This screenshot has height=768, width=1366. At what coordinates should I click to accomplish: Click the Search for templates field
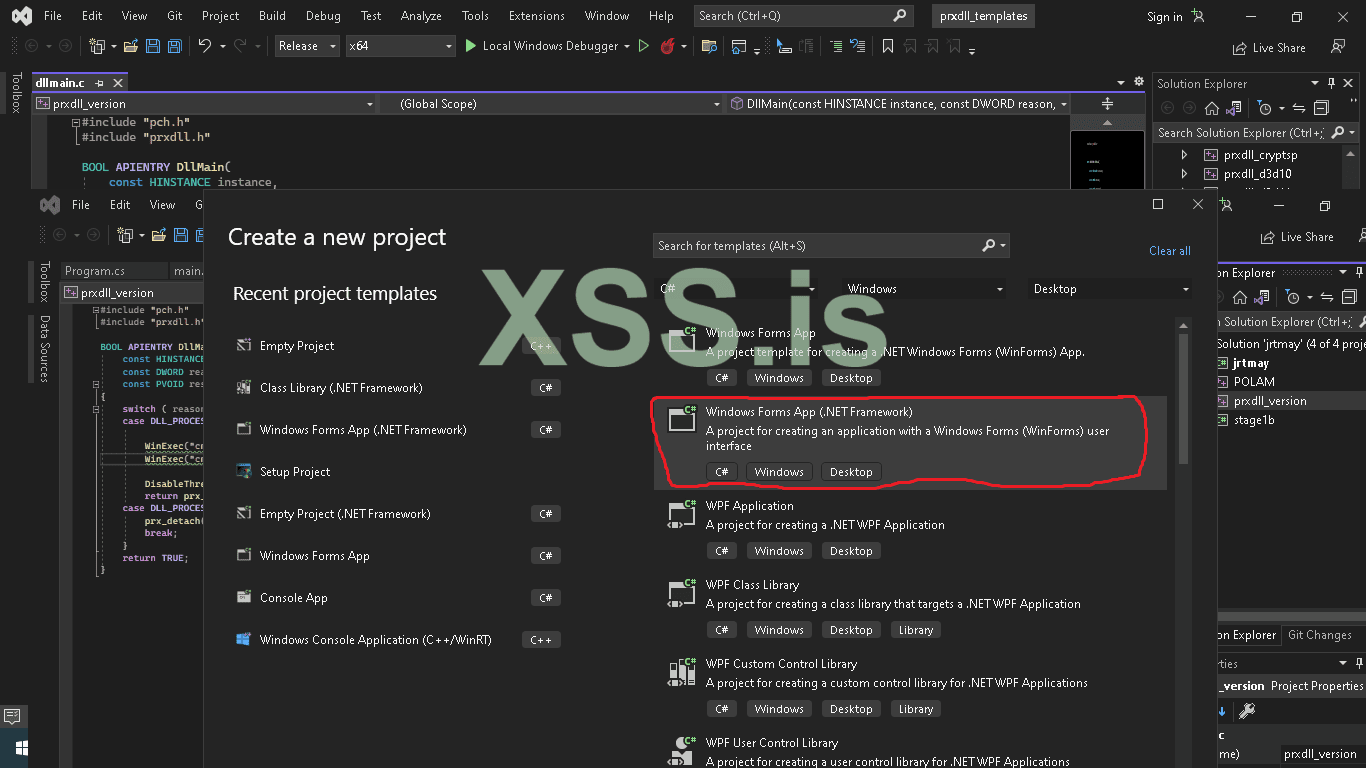815,246
